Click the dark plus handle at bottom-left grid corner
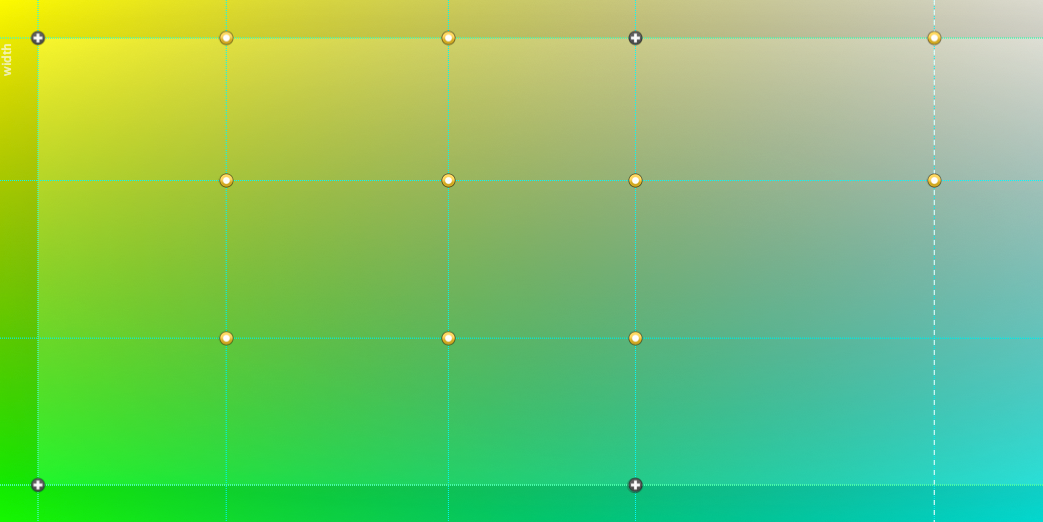Screen dimensions: 1043x522 (38, 485)
